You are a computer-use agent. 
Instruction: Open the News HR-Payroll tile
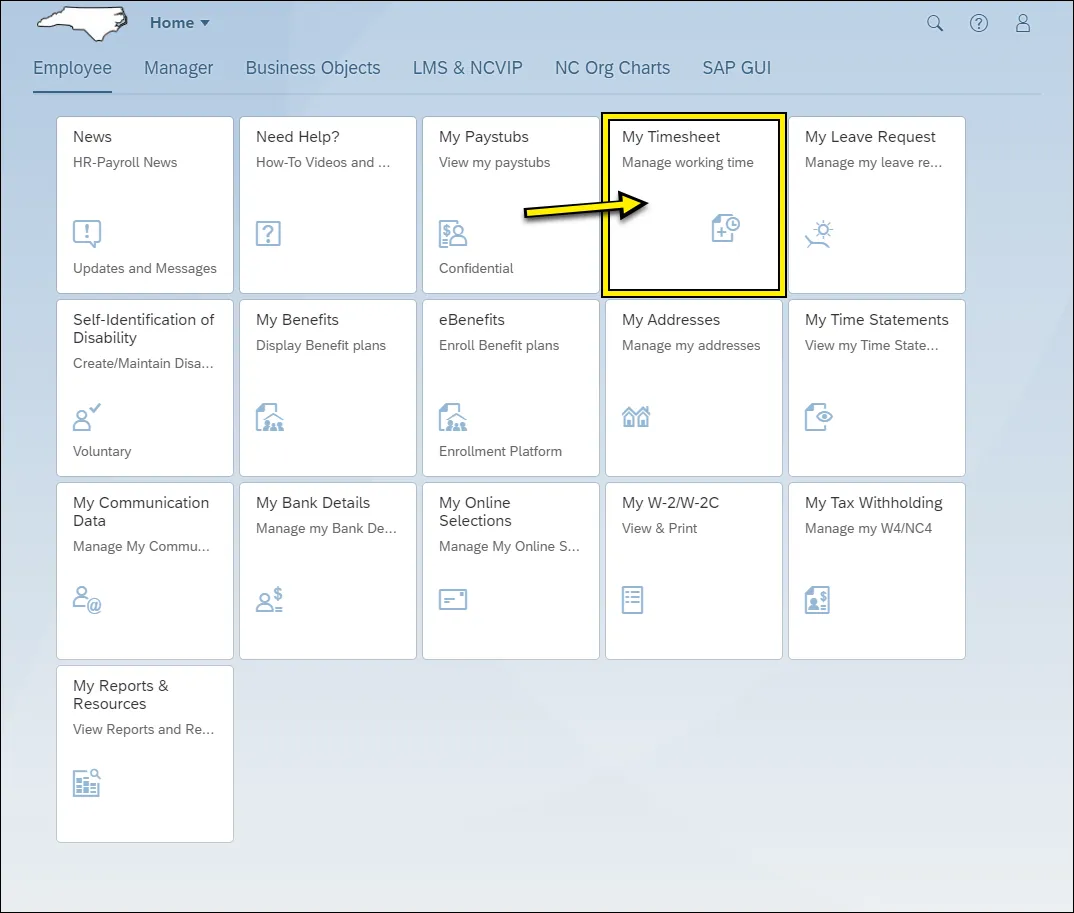pyautogui.click(x=144, y=204)
